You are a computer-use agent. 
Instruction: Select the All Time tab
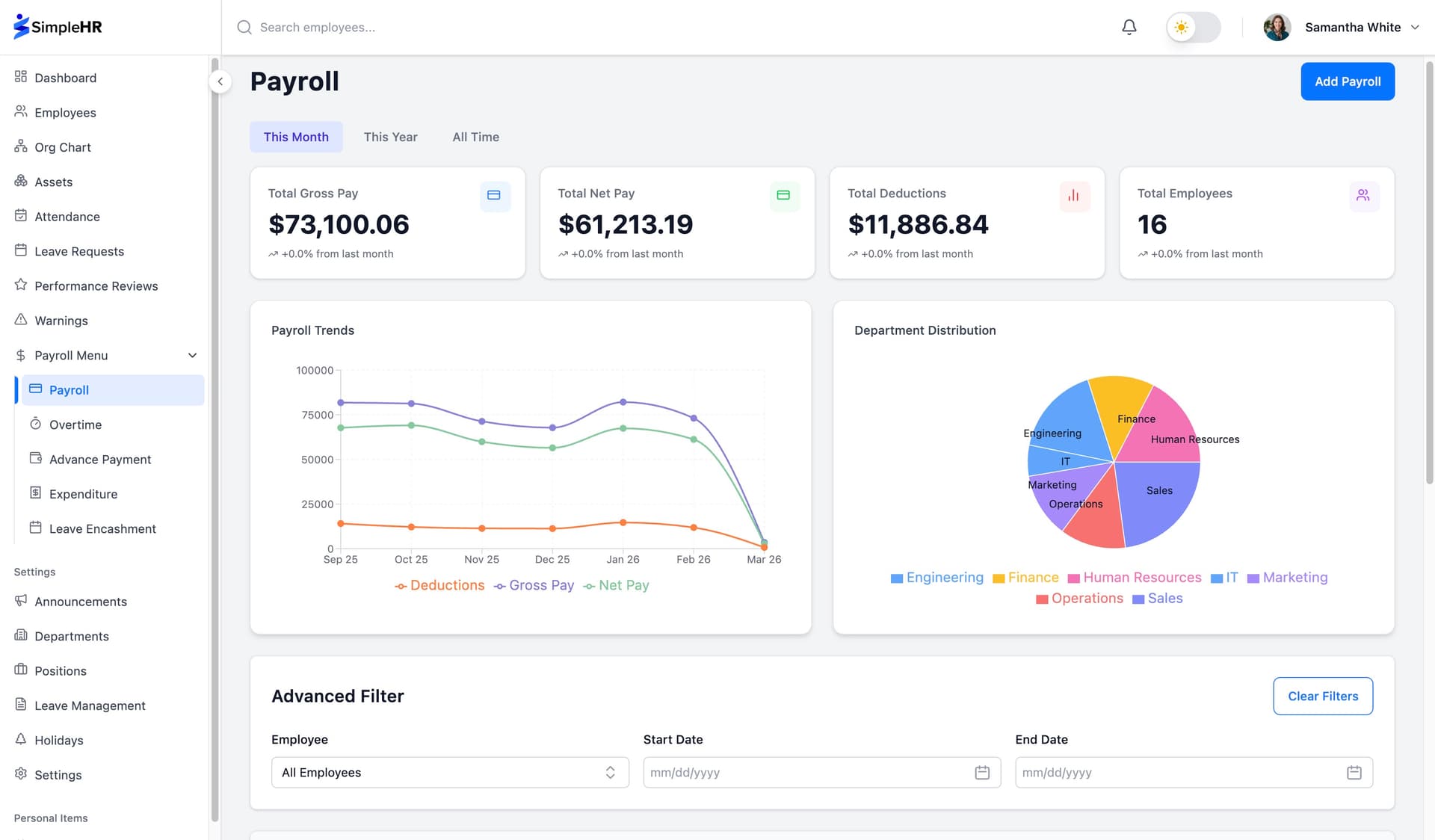click(475, 137)
